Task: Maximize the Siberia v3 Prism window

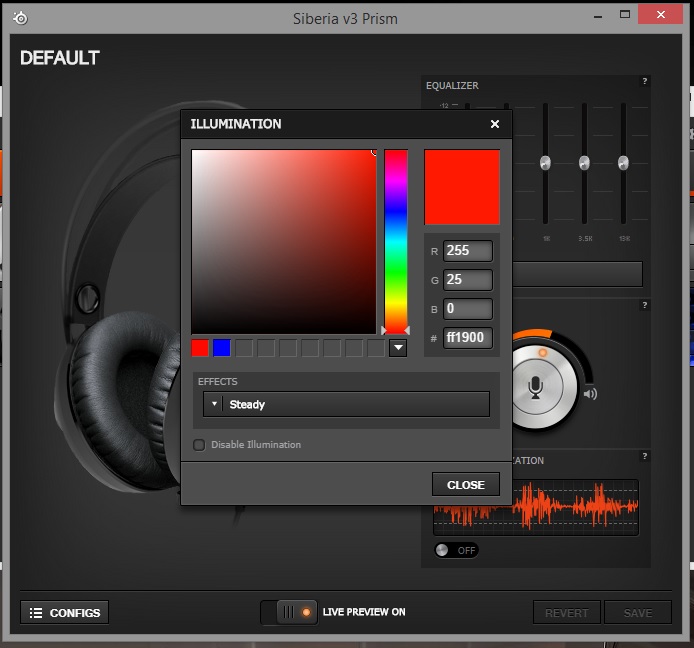Action: pos(625,15)
